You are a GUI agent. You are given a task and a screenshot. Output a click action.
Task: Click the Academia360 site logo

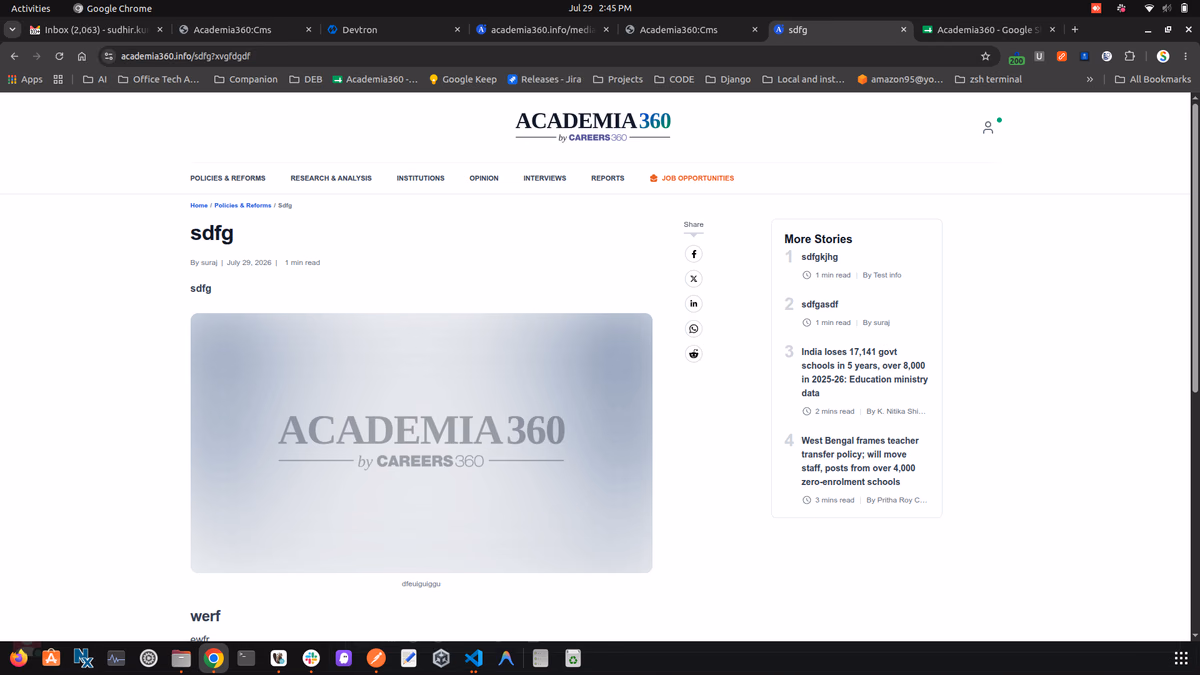[x=593, y=126]
